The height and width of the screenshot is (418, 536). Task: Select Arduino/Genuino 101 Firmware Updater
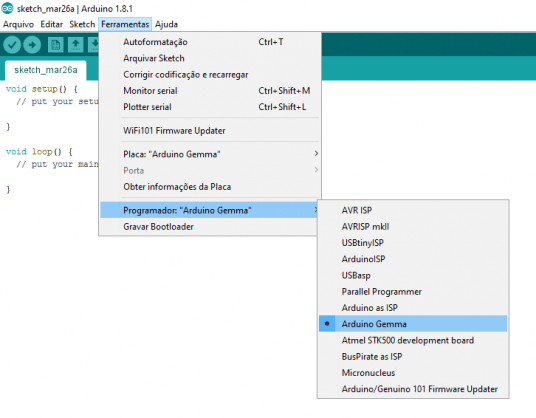click(x=413, y=389)
